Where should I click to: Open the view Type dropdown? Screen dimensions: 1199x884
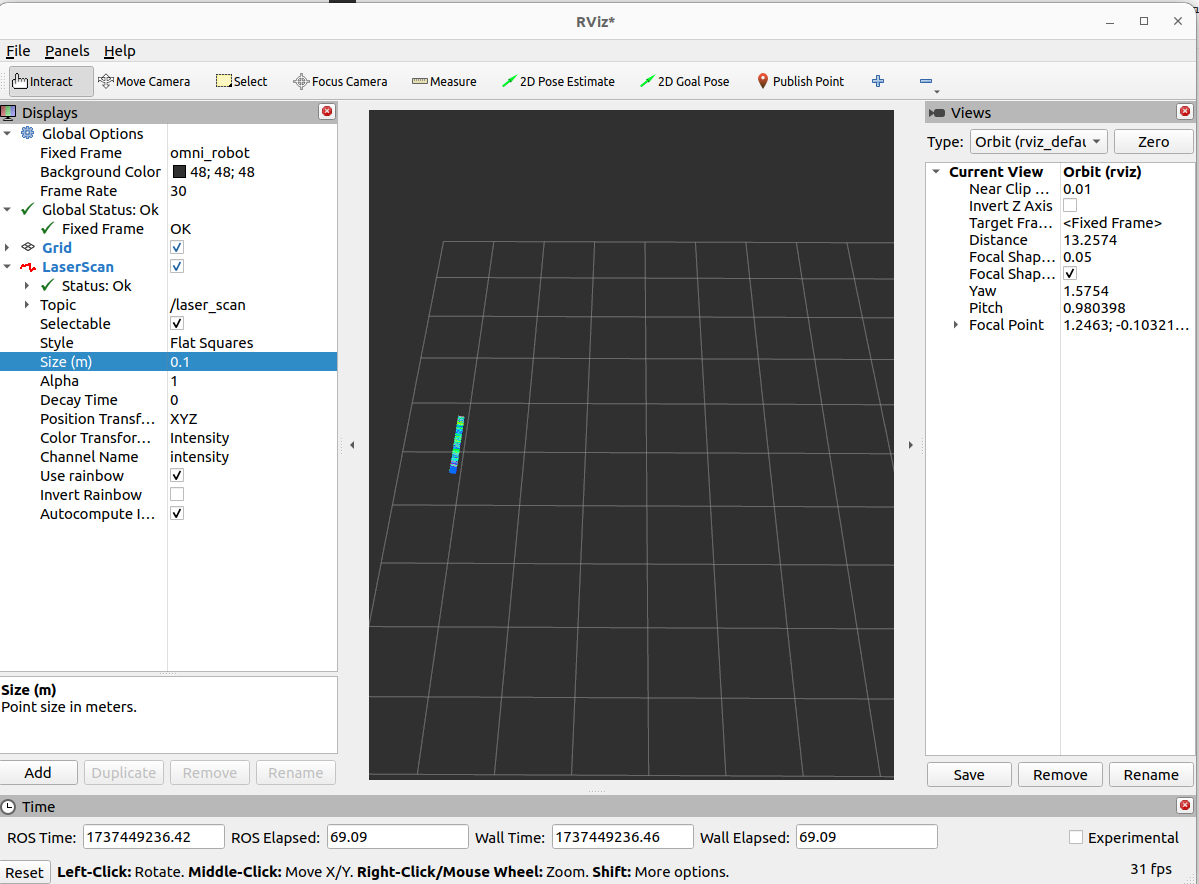click(x=1038, y=142)
